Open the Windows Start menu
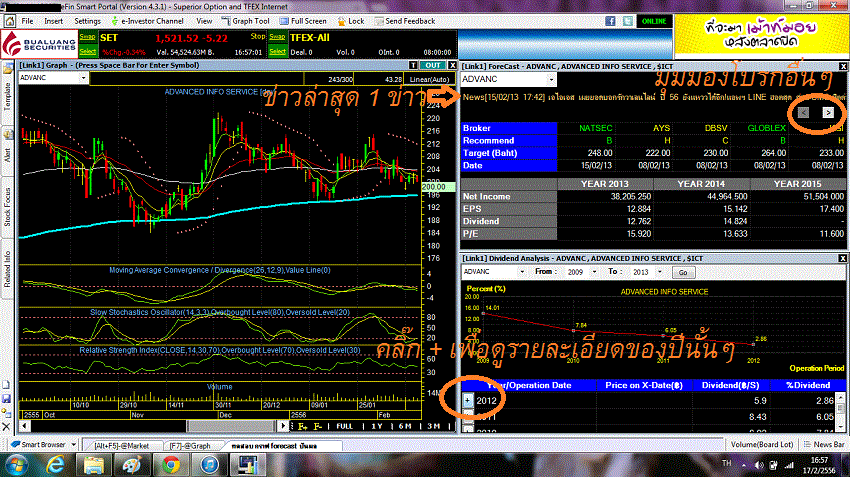This screenshot has height=477, width=850. 17,465
